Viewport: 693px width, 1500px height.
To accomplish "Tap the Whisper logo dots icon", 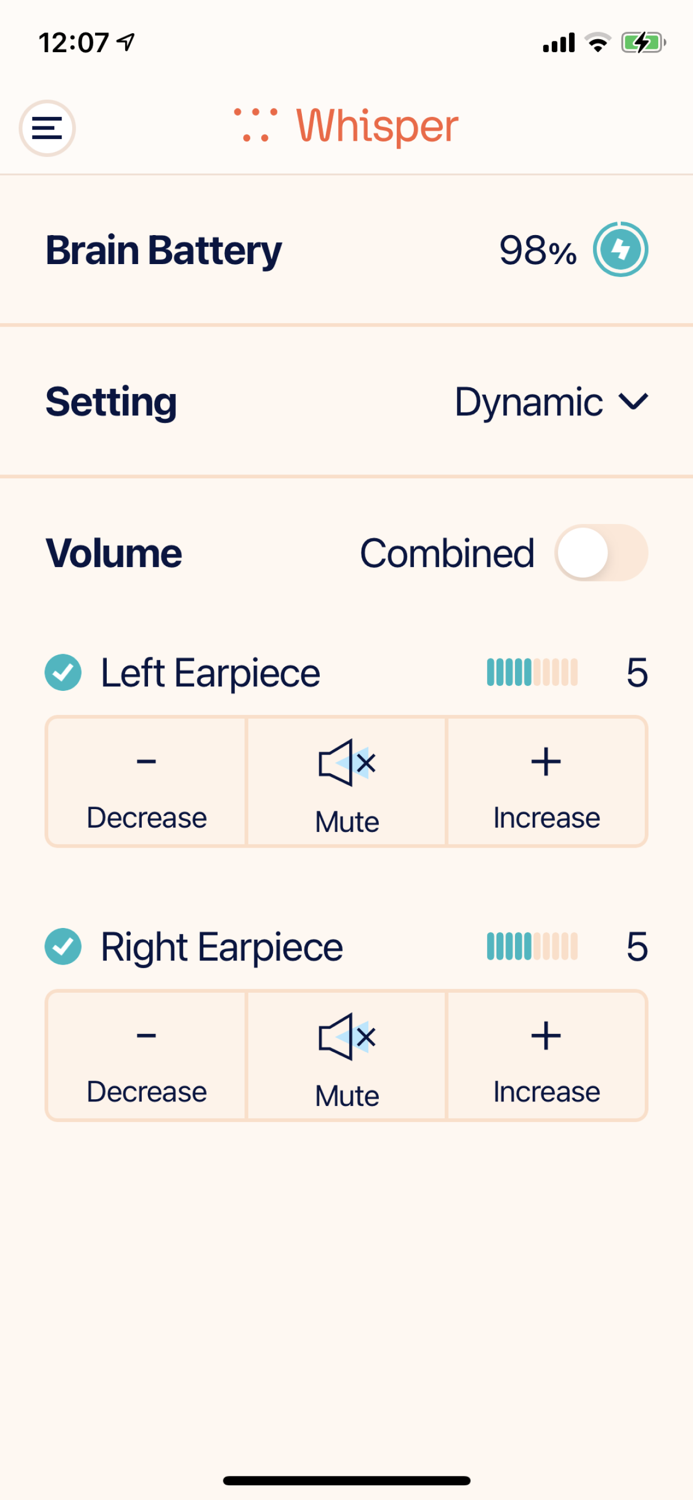I will pyautogui.click(x=254, y=125).
